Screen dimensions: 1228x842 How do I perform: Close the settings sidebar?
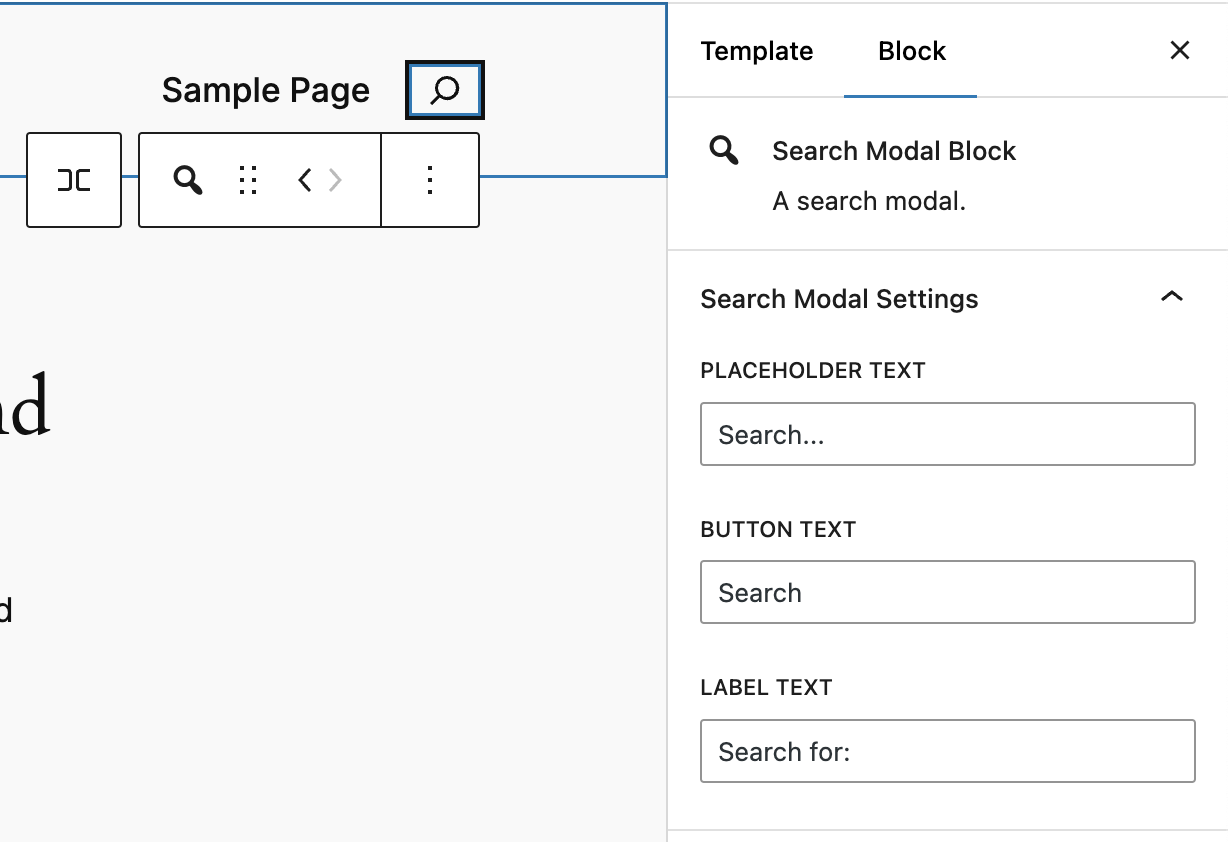pos(1180,51)
